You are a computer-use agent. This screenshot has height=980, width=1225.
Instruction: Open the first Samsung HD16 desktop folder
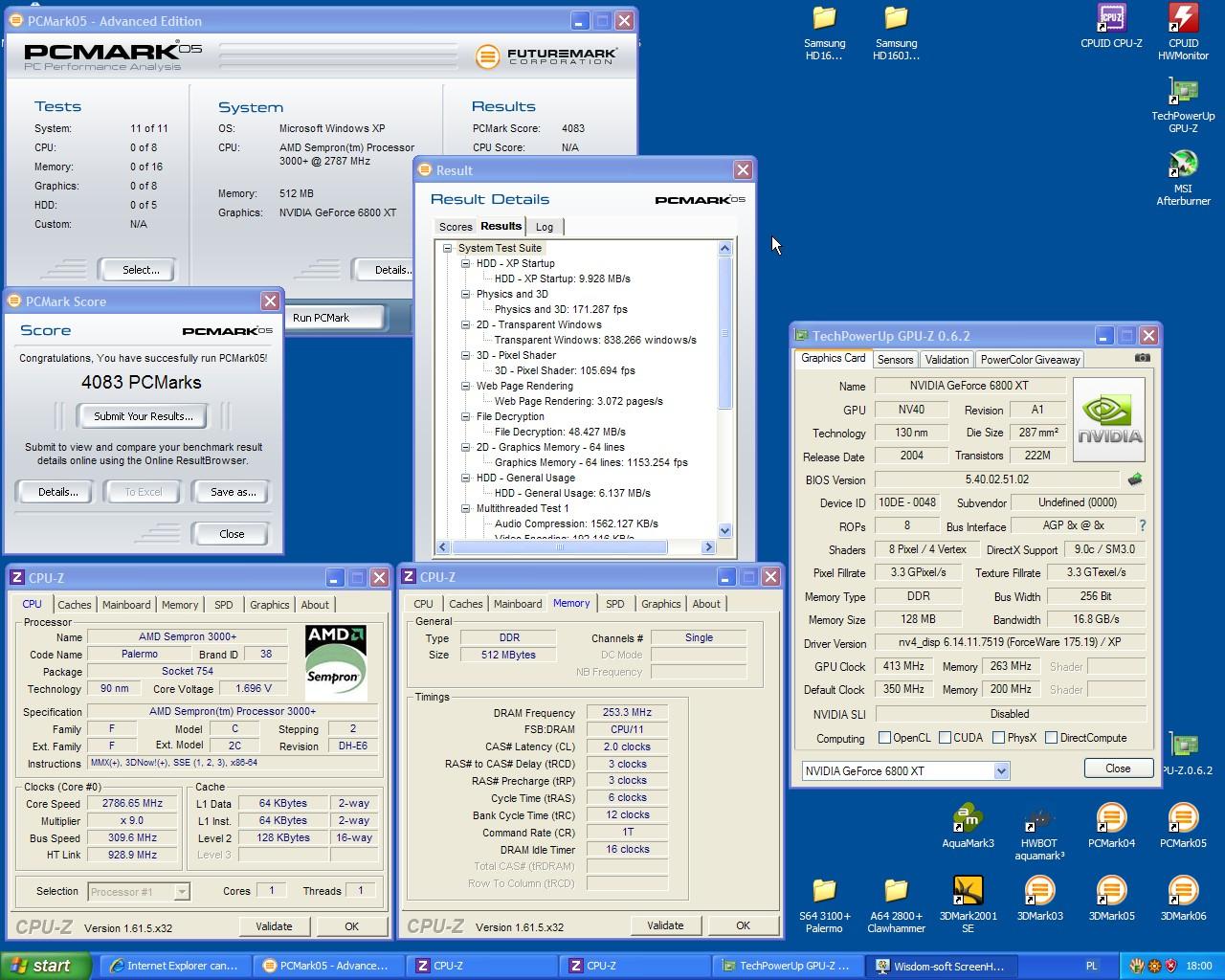pos(824,33)
